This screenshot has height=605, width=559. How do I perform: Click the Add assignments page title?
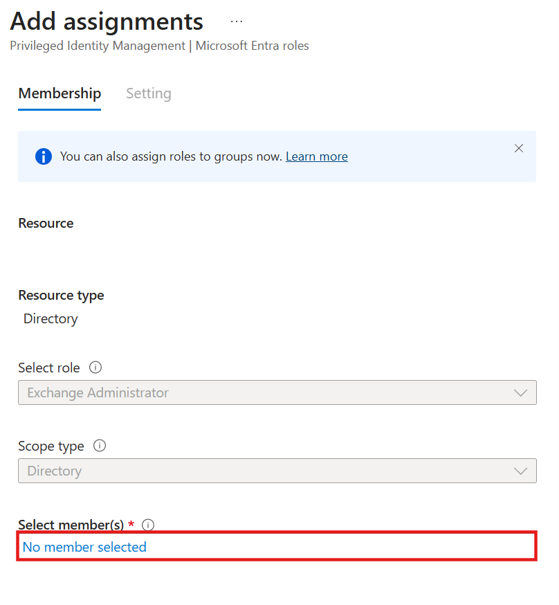(x=106, y=21)
